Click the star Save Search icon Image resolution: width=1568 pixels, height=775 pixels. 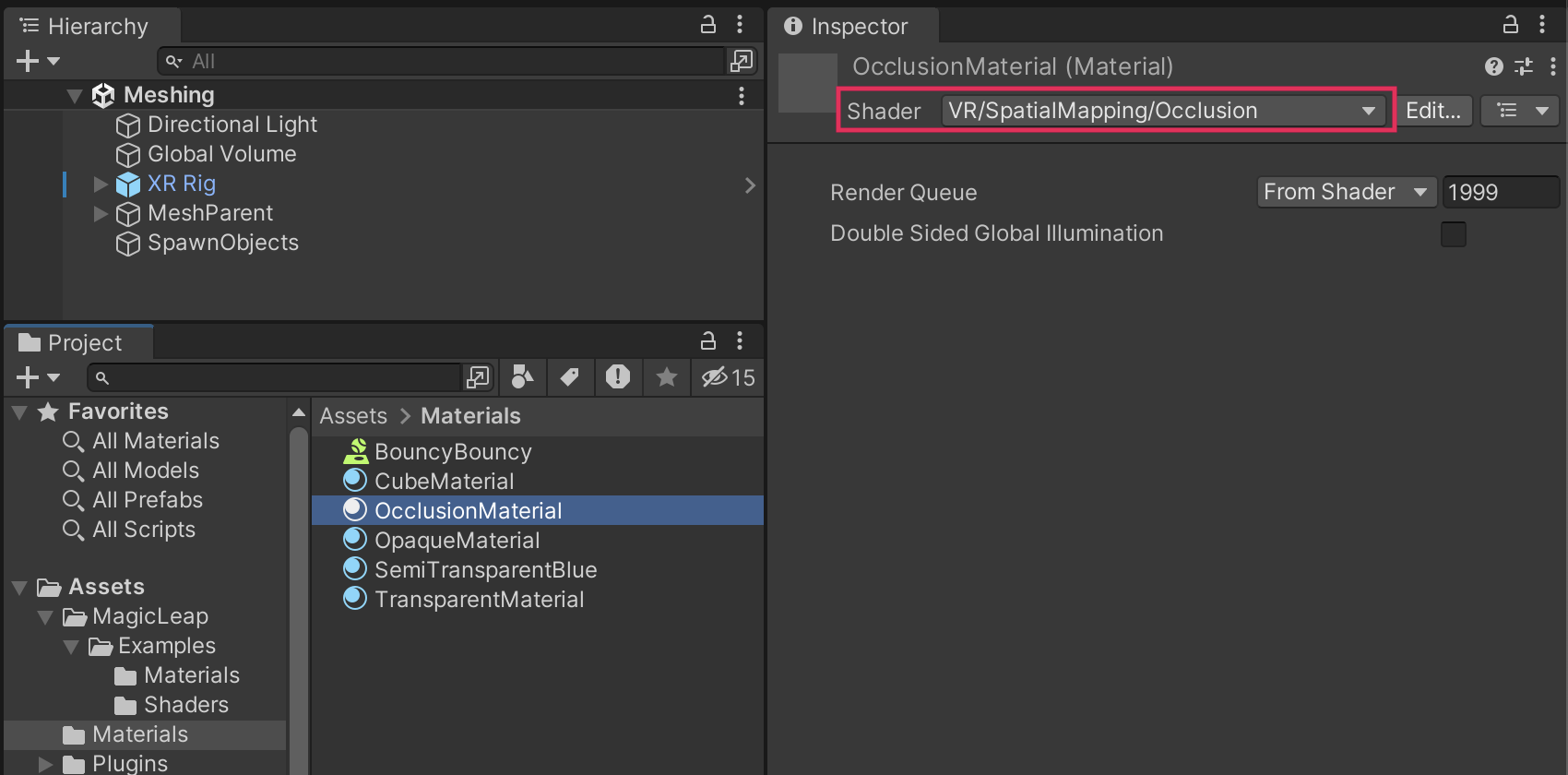coord(666,376)
